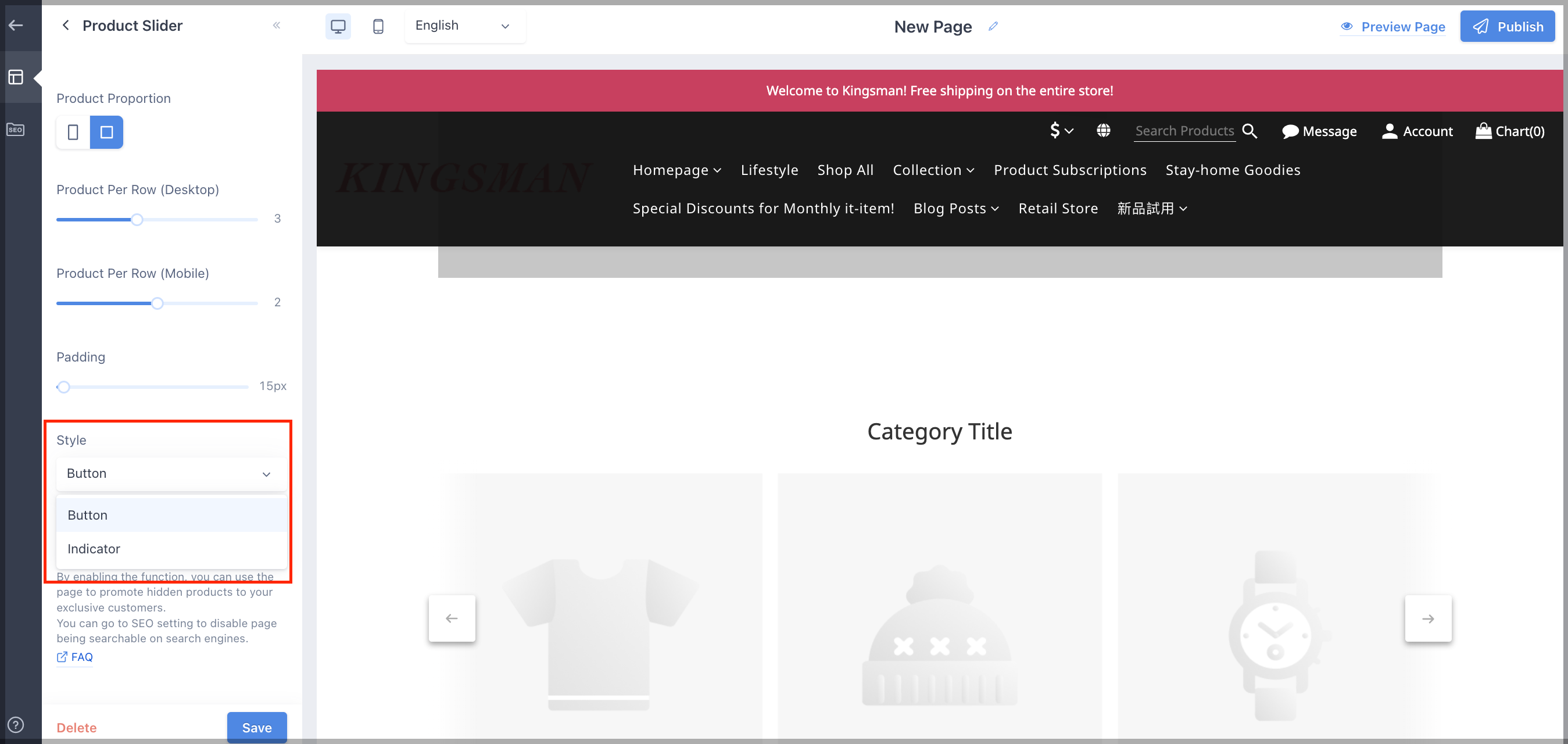Expand the Homepage menu
Screen dimensions: 1568x744
[677, 170]
